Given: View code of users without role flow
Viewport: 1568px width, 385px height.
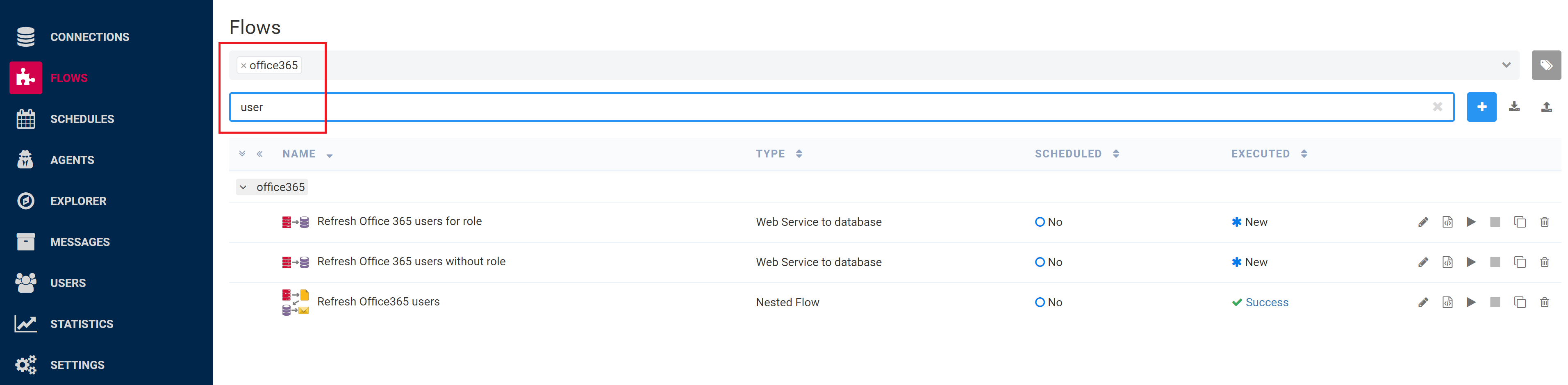Looking at the screenshot, I should (x=1447, y=262).
